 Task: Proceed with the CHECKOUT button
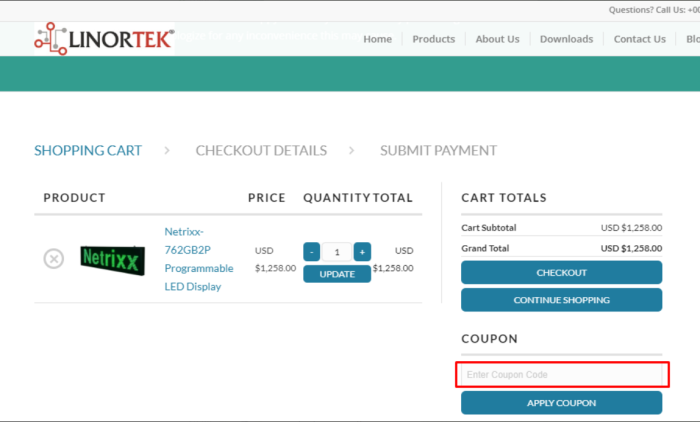562,272
